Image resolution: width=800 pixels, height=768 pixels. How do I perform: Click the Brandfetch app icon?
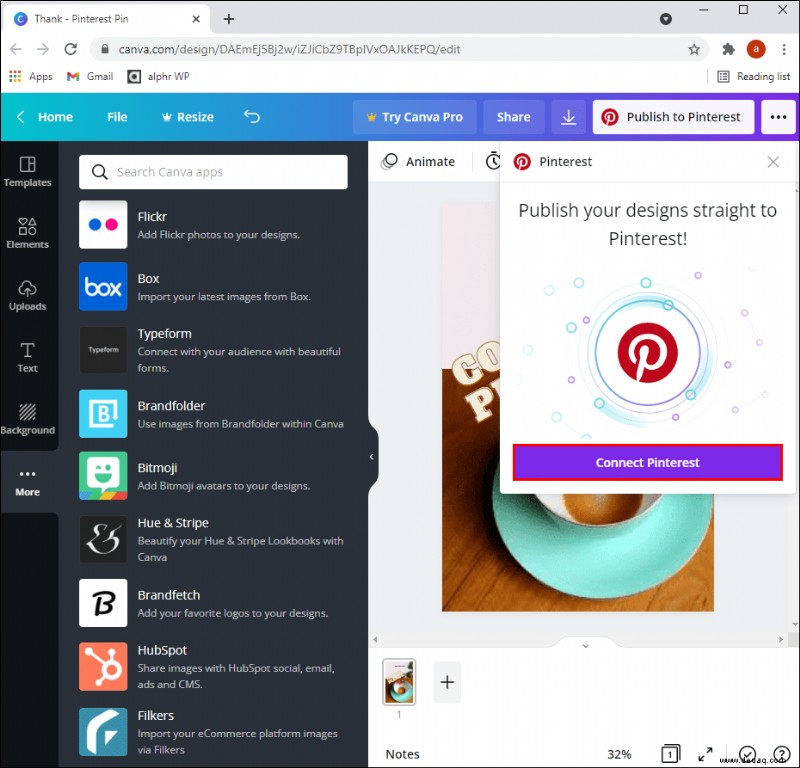(103, 603)
